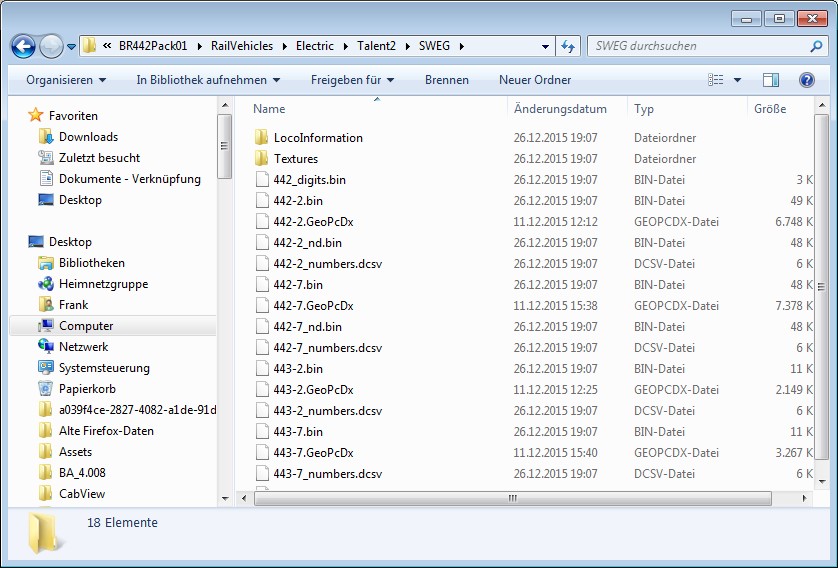Select Desktop under Favoriten
This screenshot has width=838, height=568.
coord(80,200)
